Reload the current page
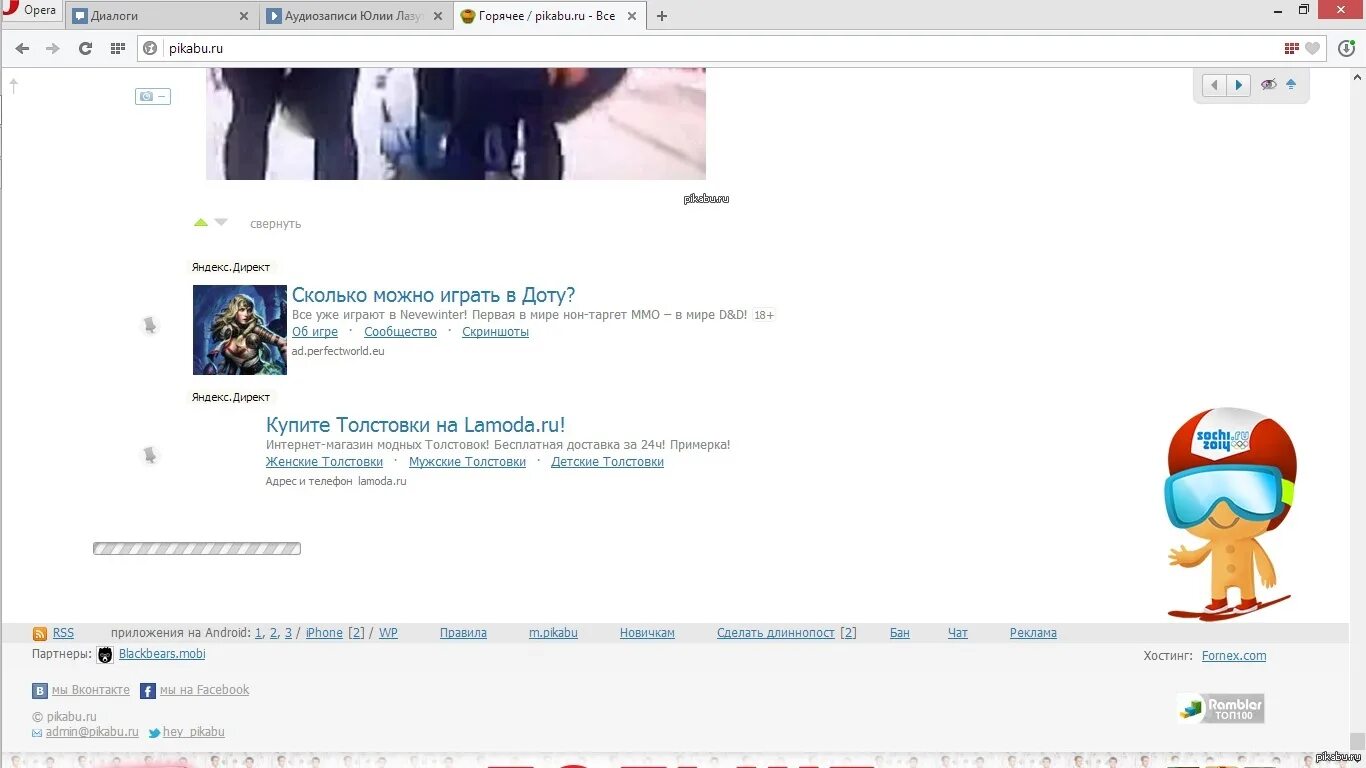 click(85, 48)
